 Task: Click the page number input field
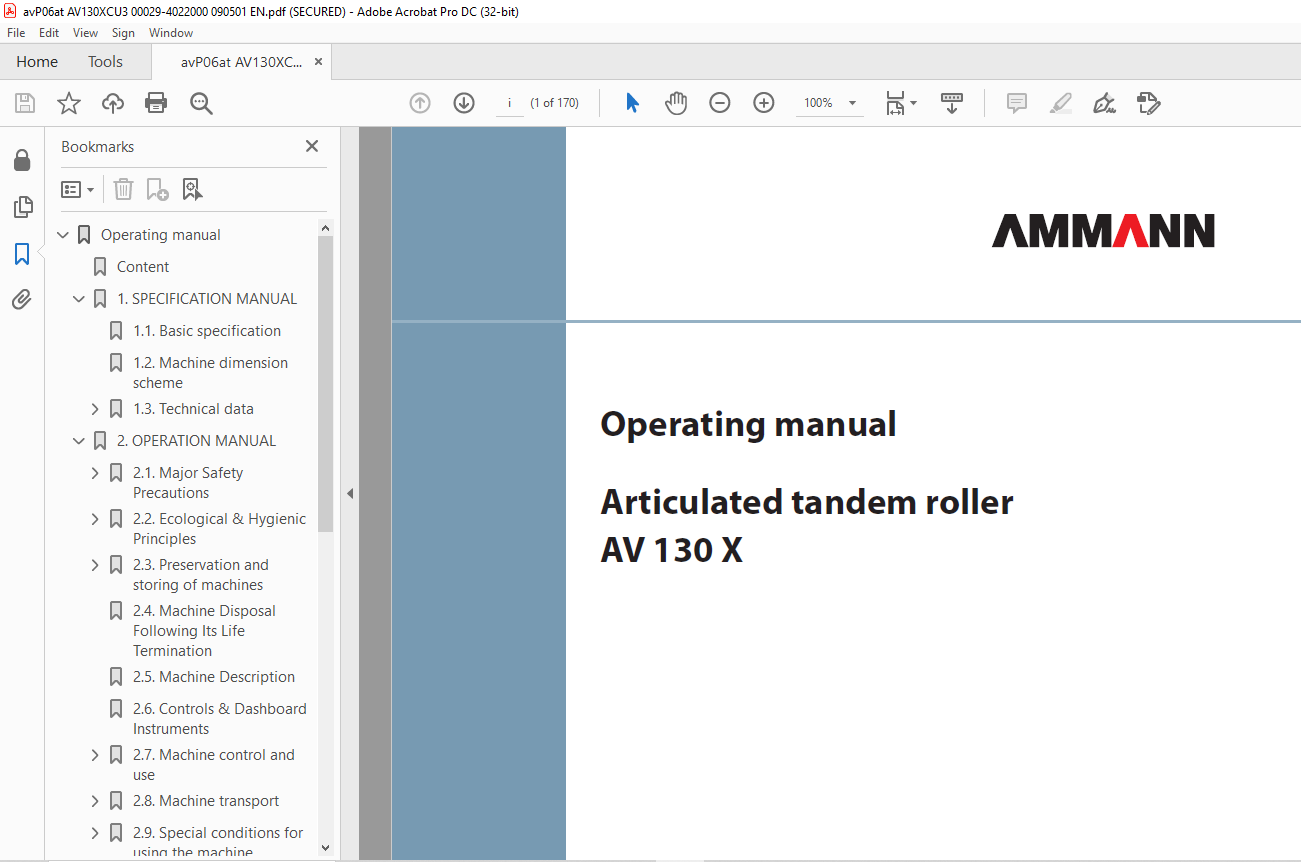coord(510,103)
